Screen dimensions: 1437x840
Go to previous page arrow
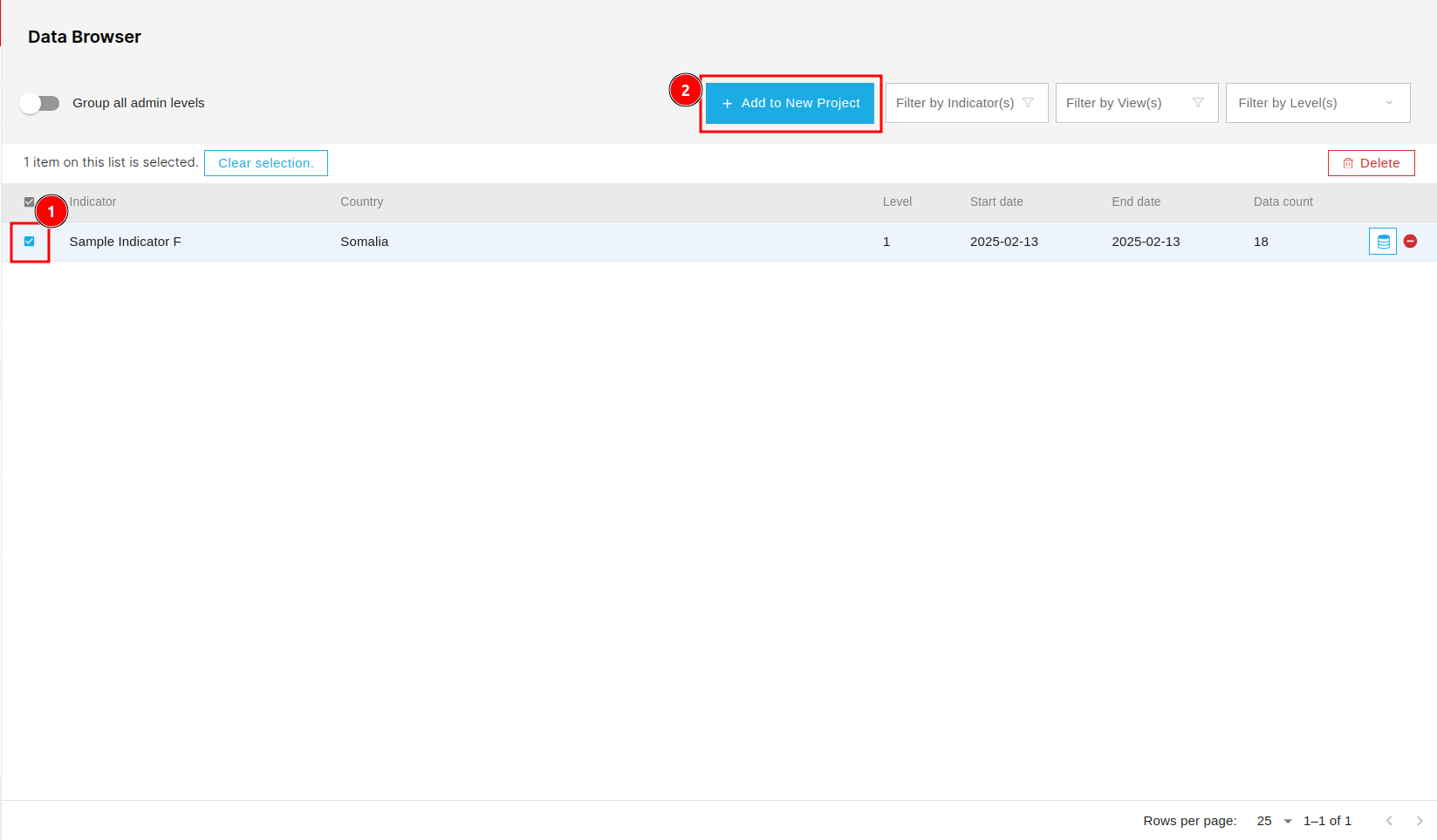coord(1389,821)
